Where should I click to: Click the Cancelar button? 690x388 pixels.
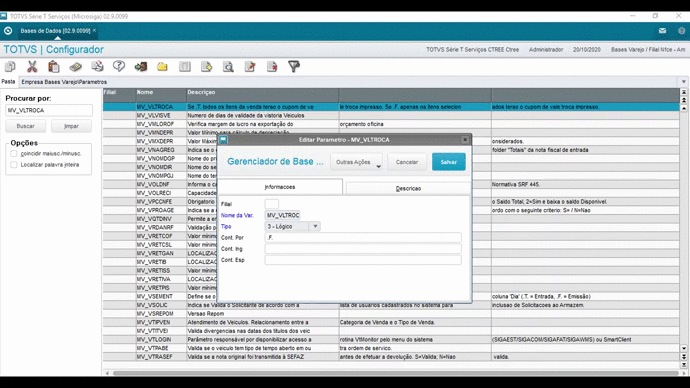click(x=407, y=162)
